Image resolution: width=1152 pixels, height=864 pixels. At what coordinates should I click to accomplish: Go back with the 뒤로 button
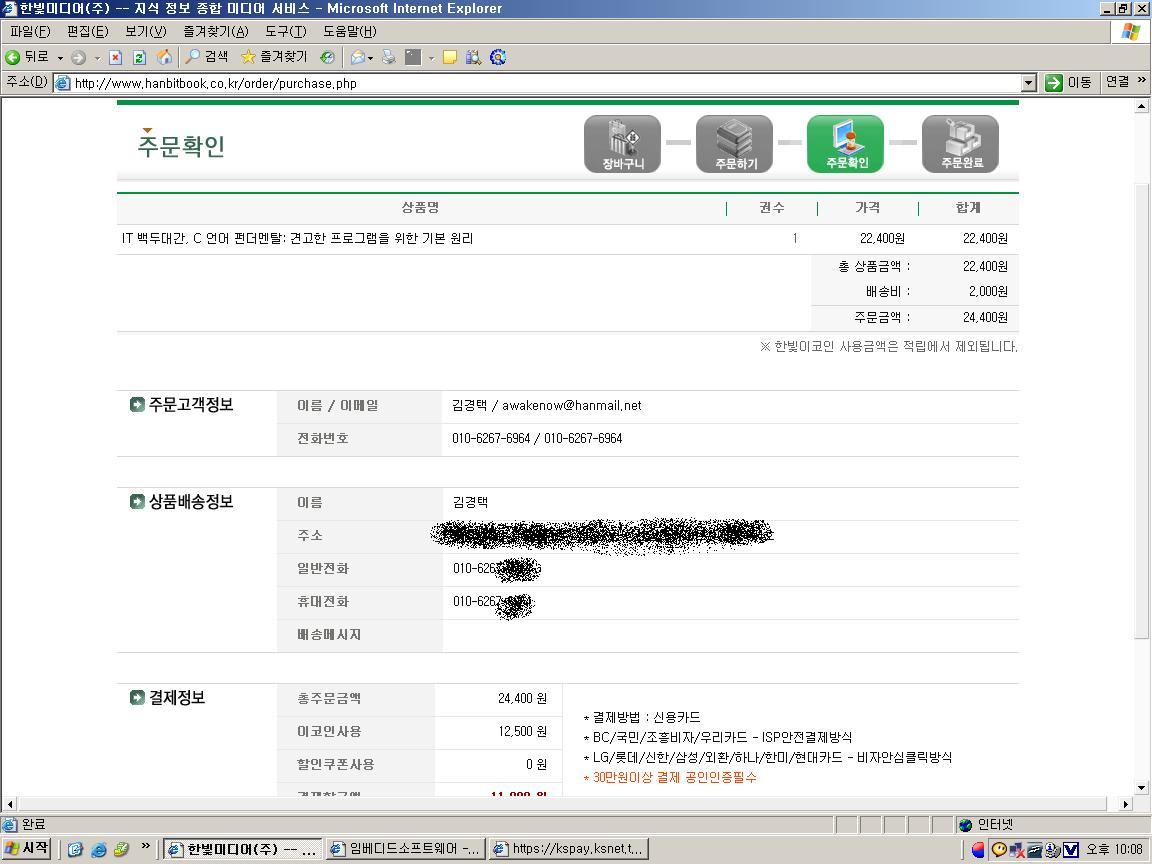click(x=27, y=57)
